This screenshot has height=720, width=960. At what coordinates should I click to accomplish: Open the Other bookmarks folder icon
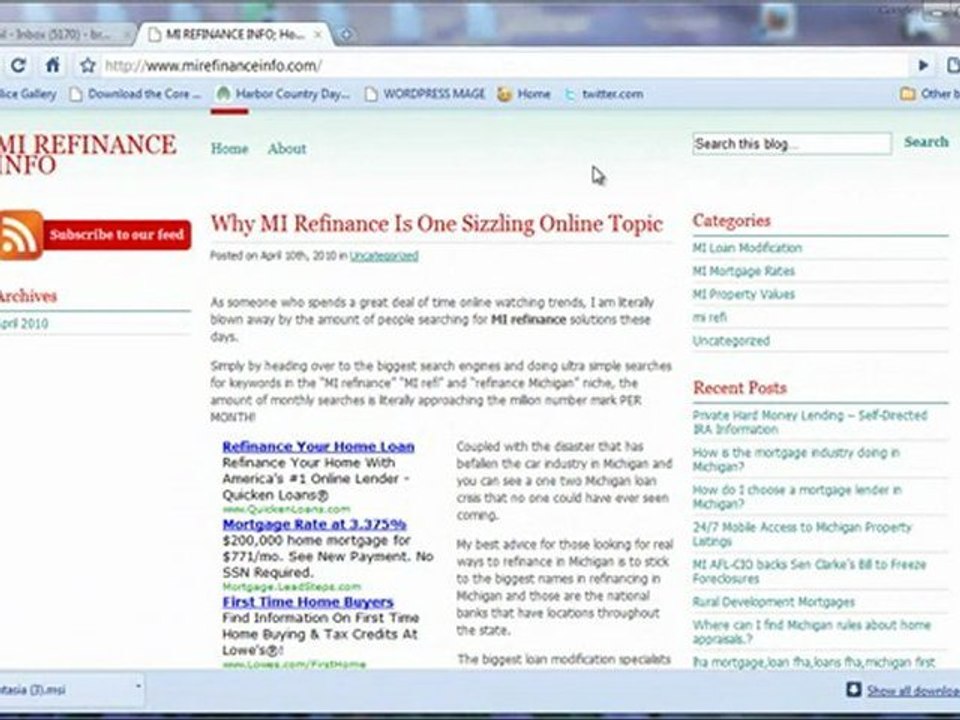[908, 94]
